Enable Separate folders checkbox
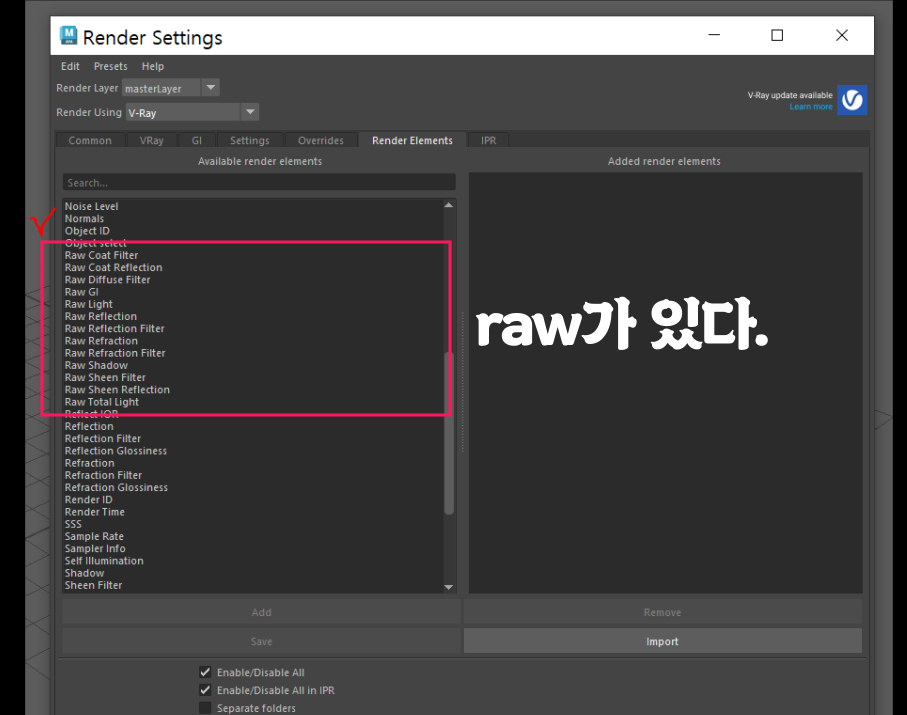This screenshot has height=715, width=907. [205, 708]
